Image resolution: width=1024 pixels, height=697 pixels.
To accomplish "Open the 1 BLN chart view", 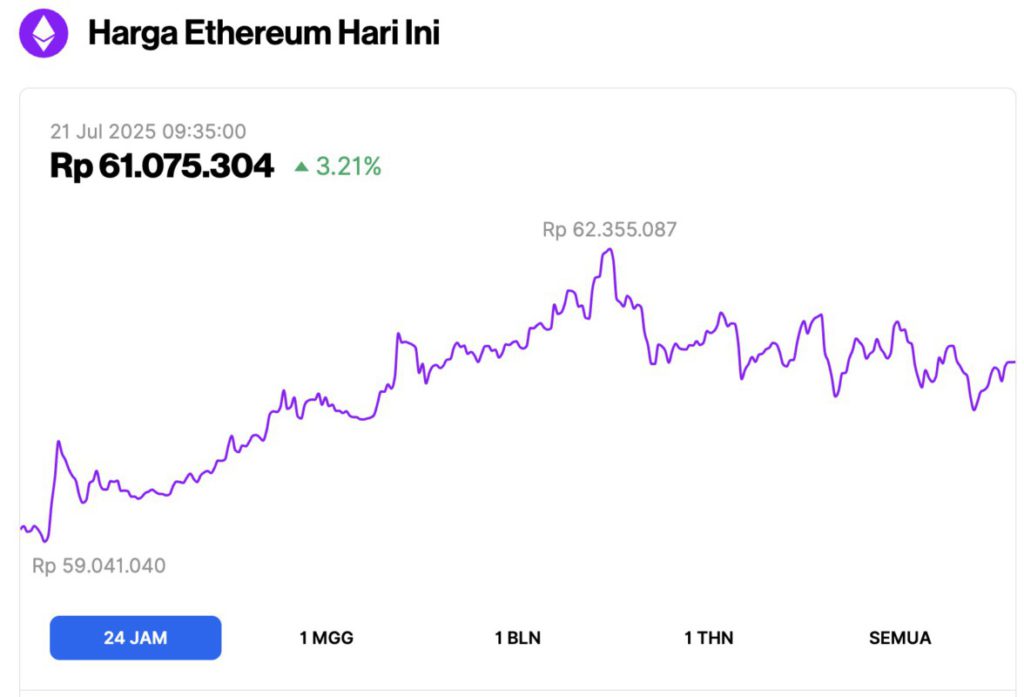I will pos(516,637).
